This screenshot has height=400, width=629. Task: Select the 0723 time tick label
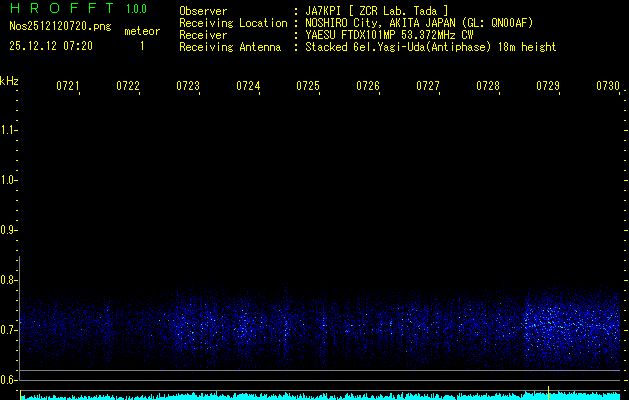(x=188, y=87)
